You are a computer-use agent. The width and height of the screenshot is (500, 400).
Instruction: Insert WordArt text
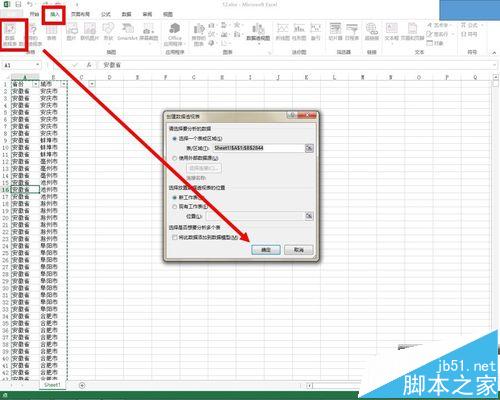click(x=438, y=25)
